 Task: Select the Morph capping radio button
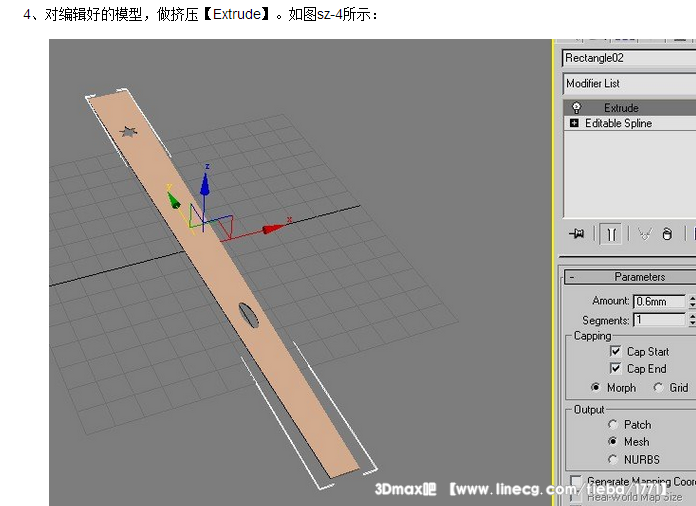click(x=596, y=387)
